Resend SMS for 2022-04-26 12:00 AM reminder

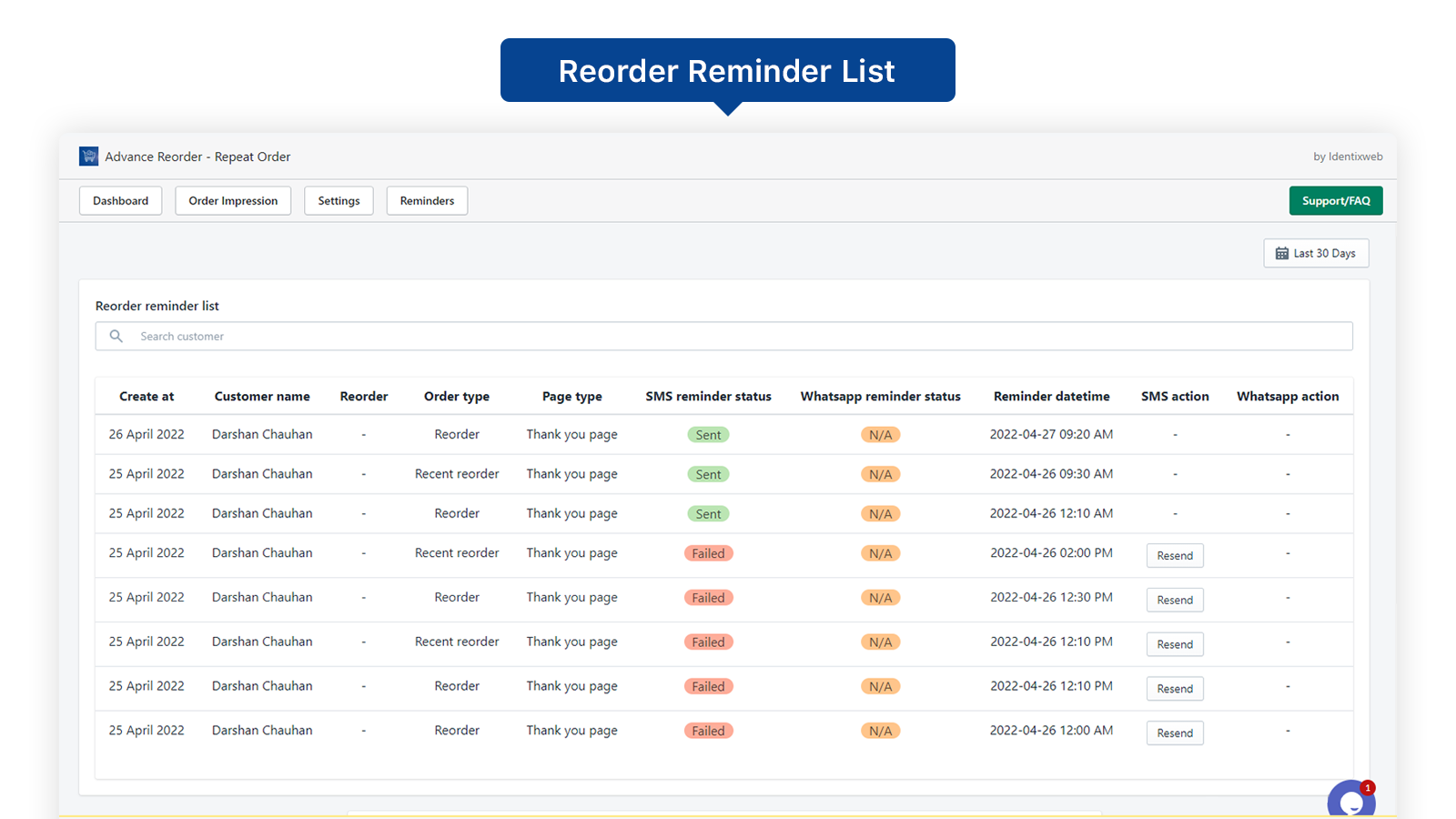coord(1175,733)
